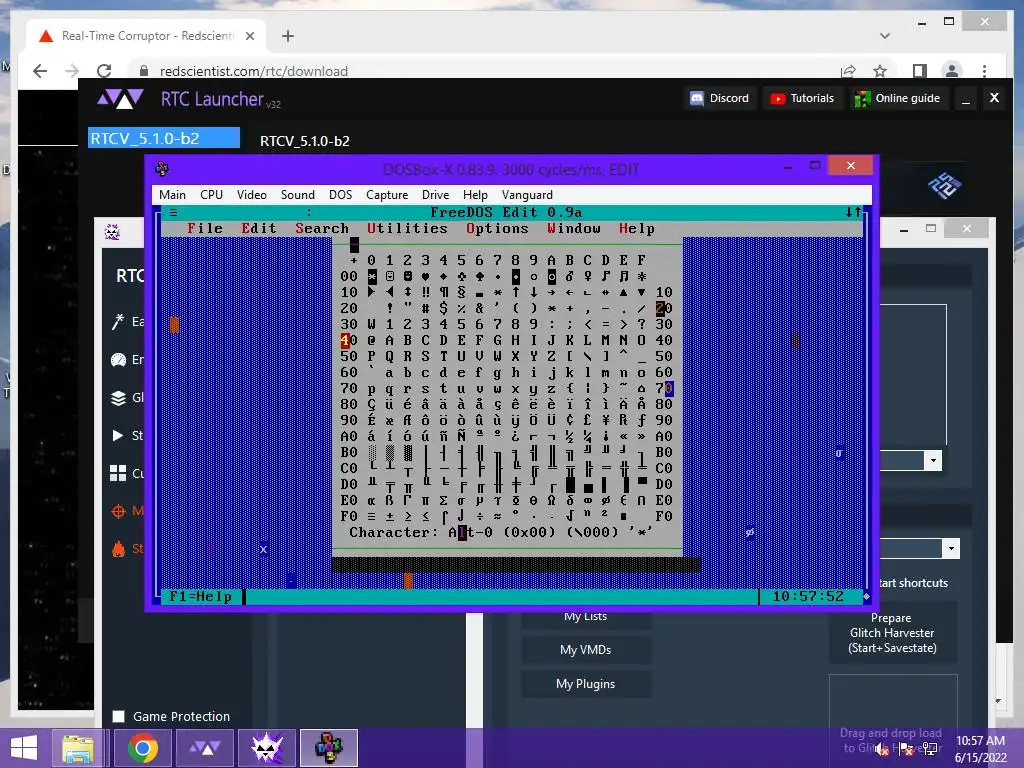Screen dimensions: 1024x768
Task: Open a new Chrome tab
Action: pyautogui.click(x=287, y=36)
